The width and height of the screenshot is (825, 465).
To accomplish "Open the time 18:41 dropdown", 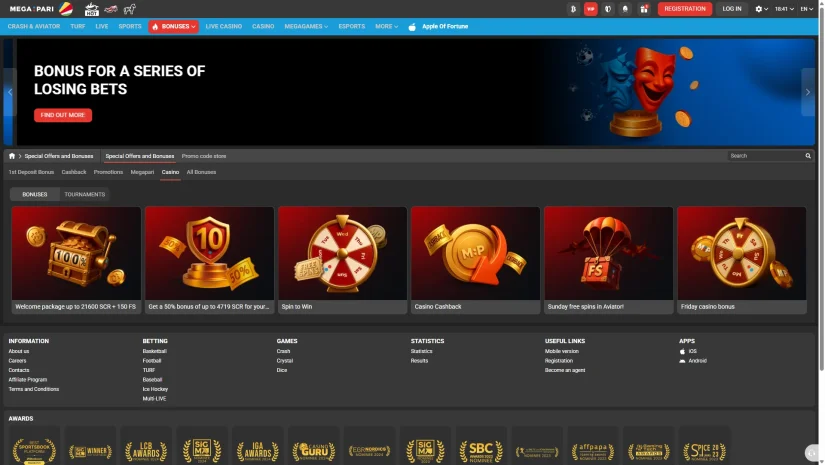I will tap(784, 9).
